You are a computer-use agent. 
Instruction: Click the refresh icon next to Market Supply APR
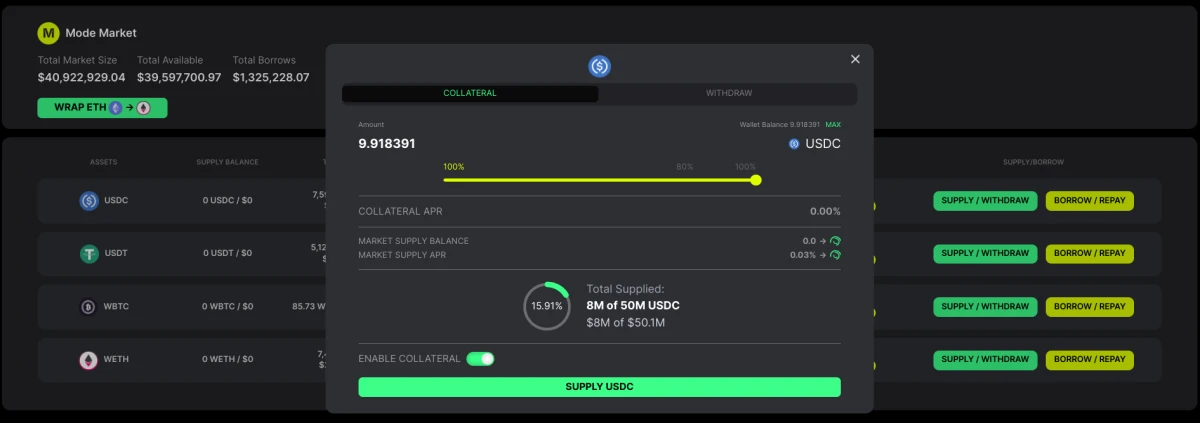pyautogui.click(x=835, y=255)
